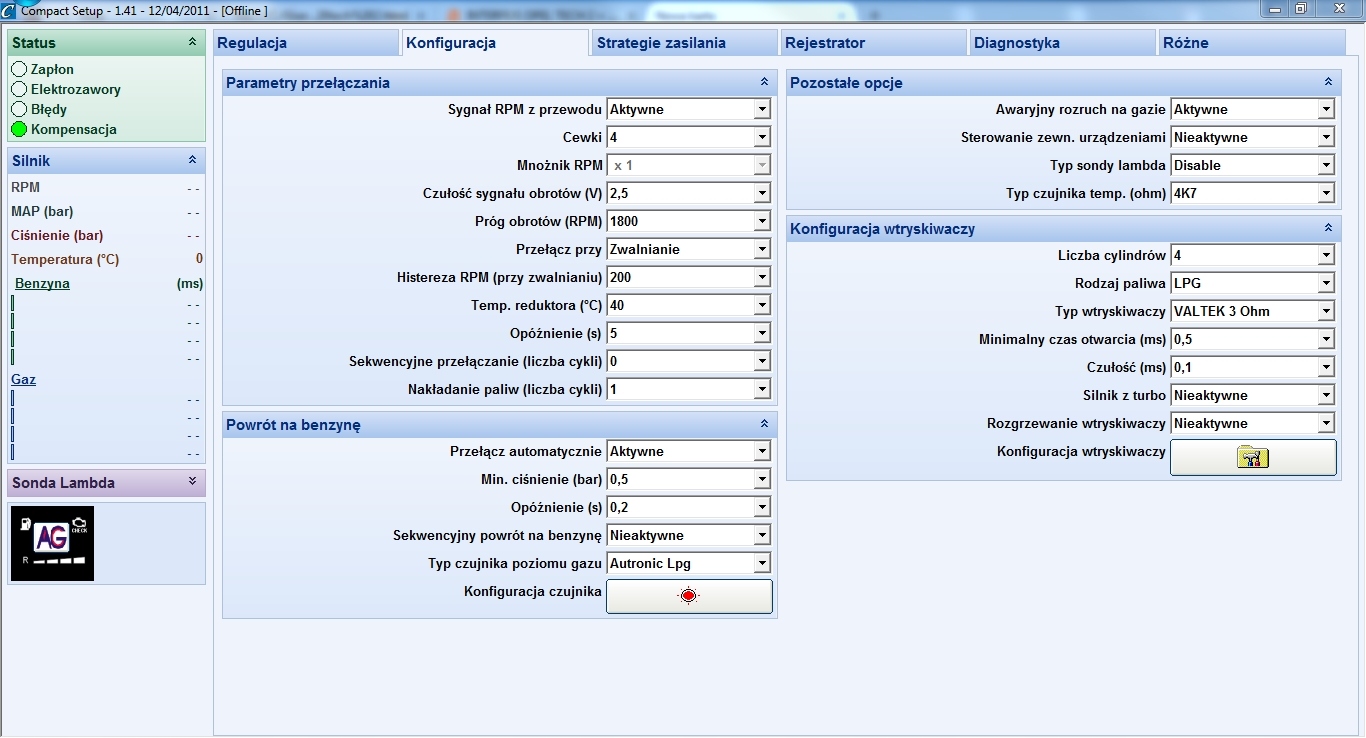Click the AG fuel switch image
The width and height of the screenshot is (1366, 738).
[52, 543]
